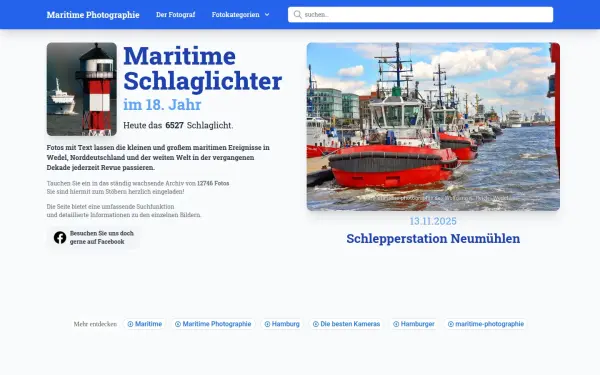The width and height of the screenshot is (600, 375).
Task: Click the date 13.11.2025
Action: coord(433,221)
